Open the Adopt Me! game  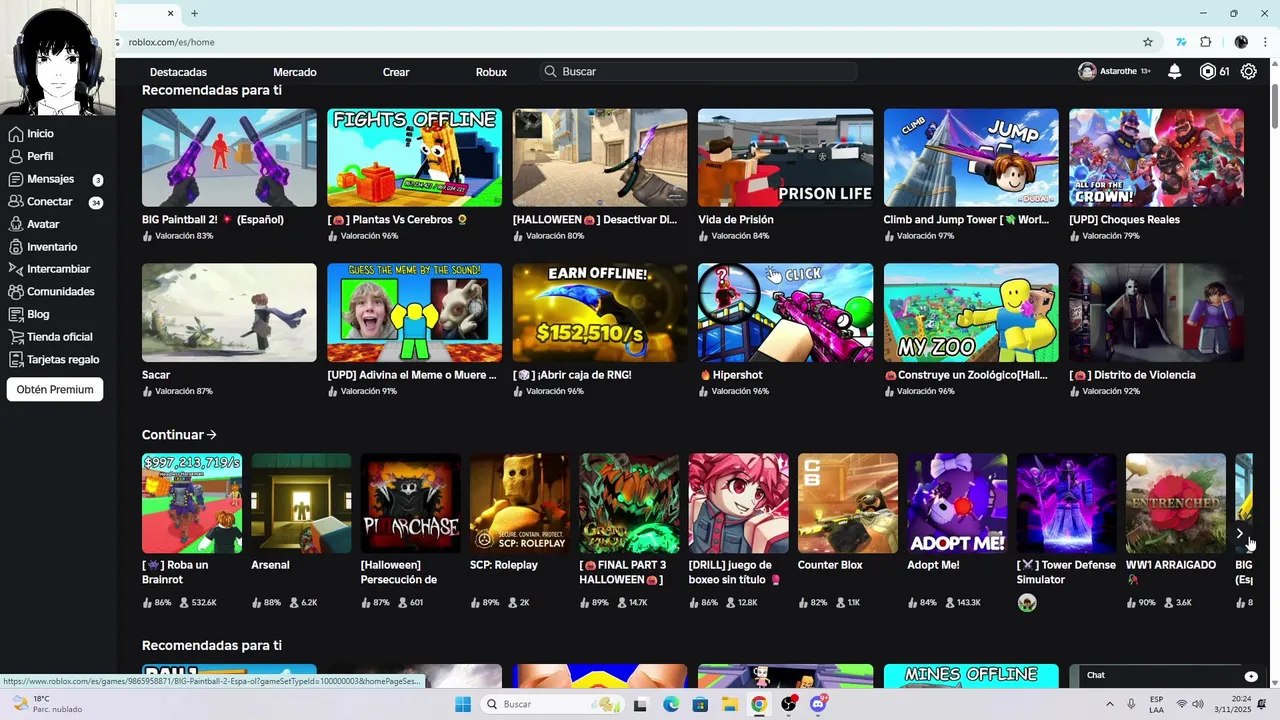[x=957, y=503]
